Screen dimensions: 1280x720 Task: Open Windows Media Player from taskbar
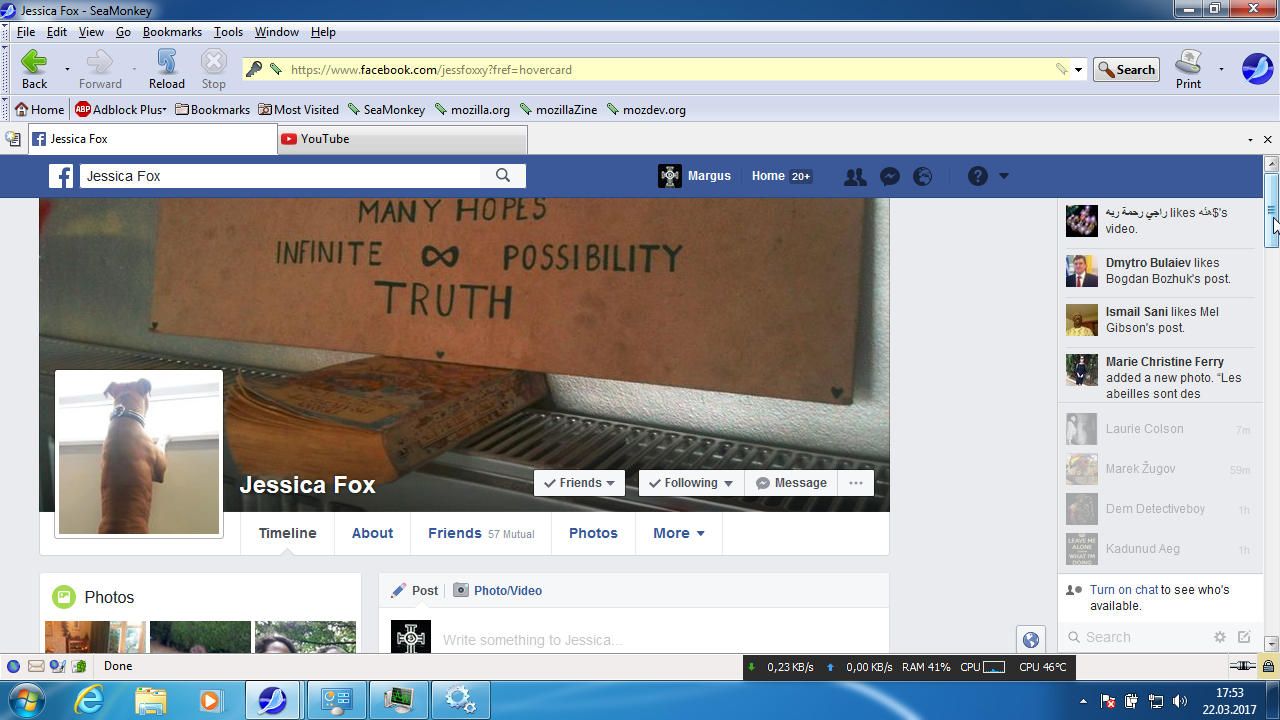[x=210, y=700]
